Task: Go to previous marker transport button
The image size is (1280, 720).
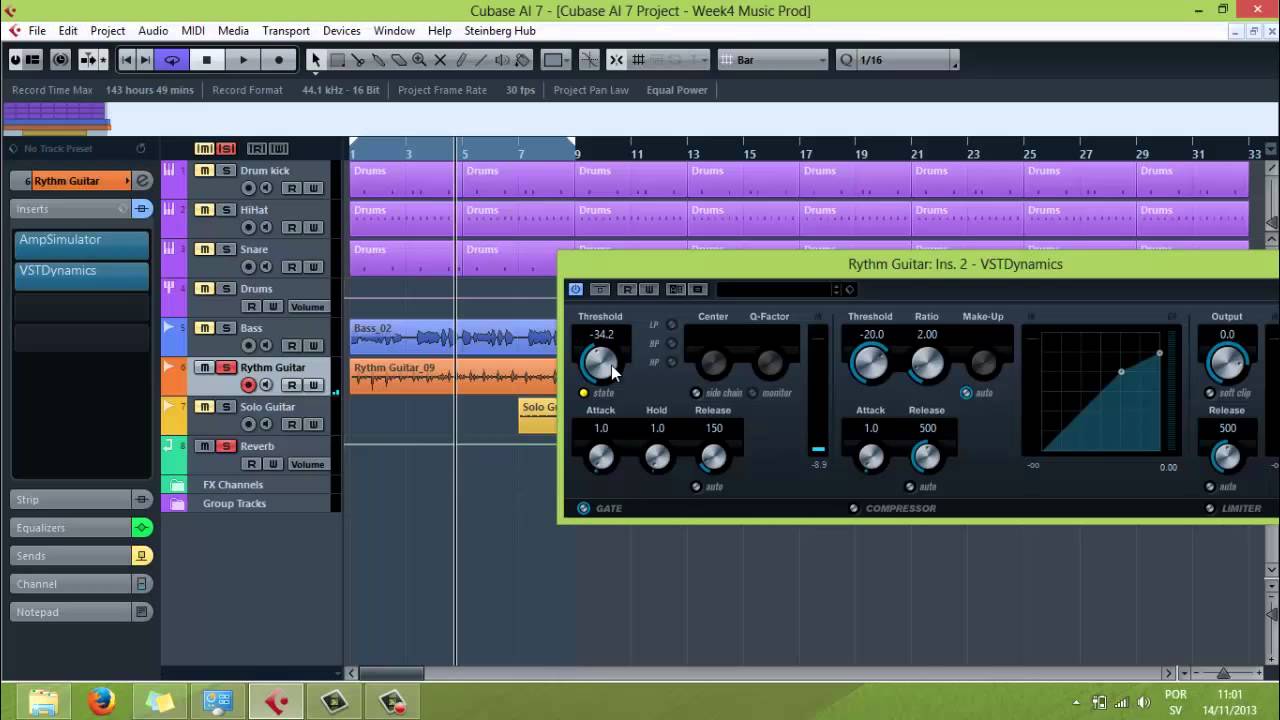Action: (x=127, y=60)
